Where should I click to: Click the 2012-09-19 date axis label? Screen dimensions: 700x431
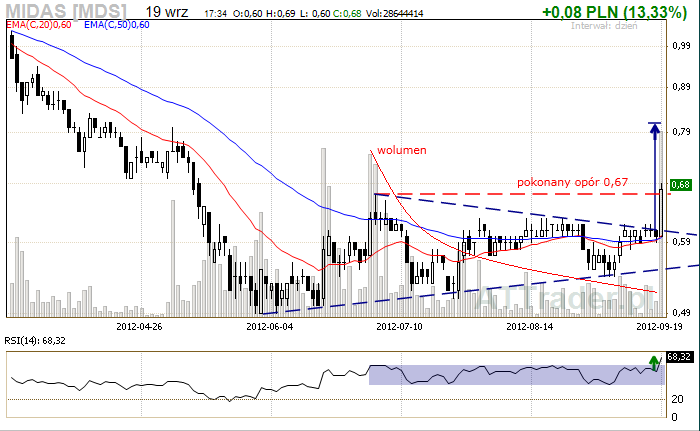coord(659,326)
